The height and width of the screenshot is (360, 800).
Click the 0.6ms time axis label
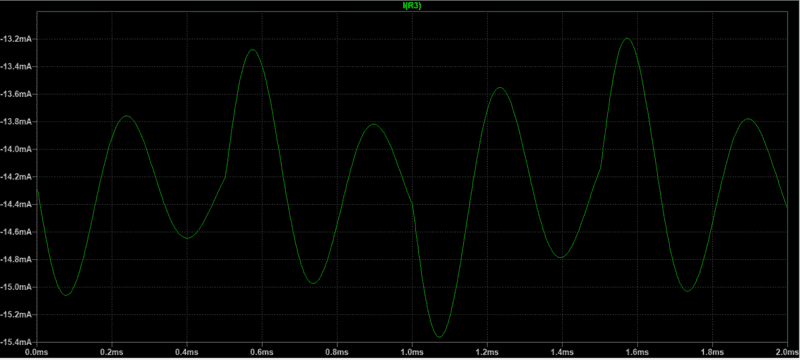click(x=262, y=353)
